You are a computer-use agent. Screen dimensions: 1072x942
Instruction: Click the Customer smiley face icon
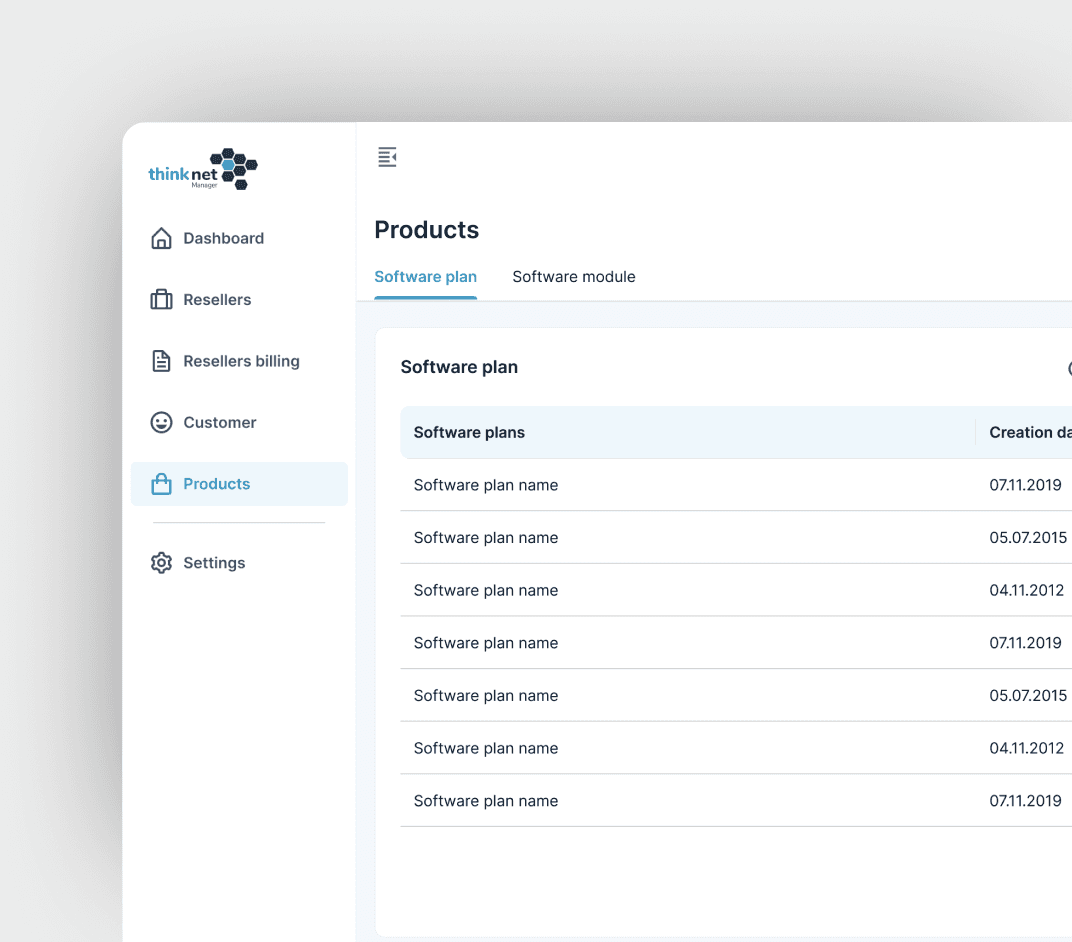coord(161,422)
